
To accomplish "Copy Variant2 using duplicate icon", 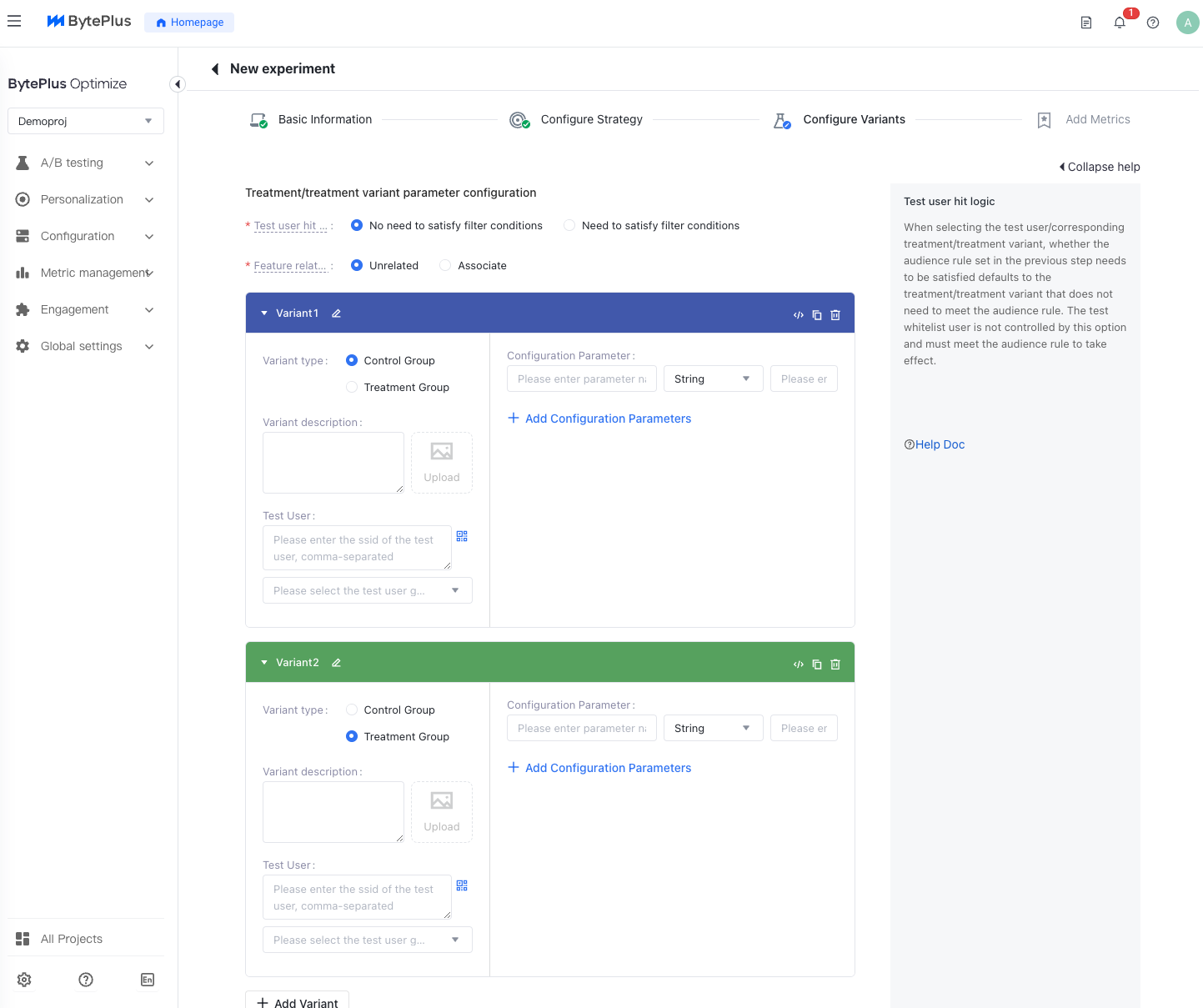I will point(817,664).
